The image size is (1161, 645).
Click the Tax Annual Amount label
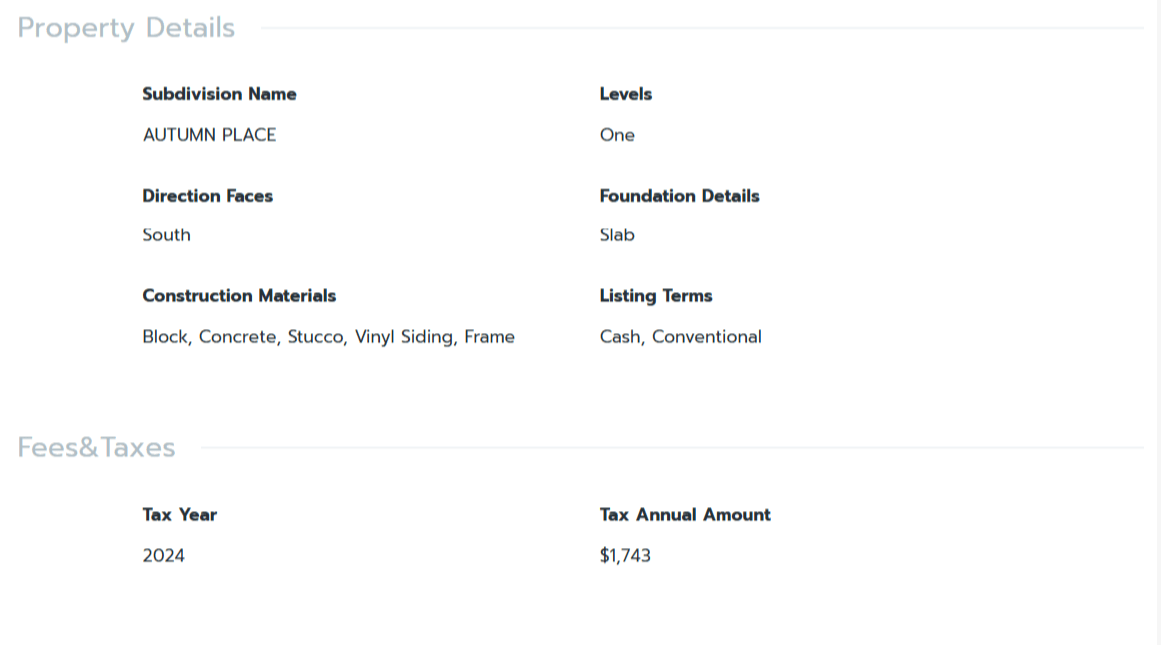[685, 515]
